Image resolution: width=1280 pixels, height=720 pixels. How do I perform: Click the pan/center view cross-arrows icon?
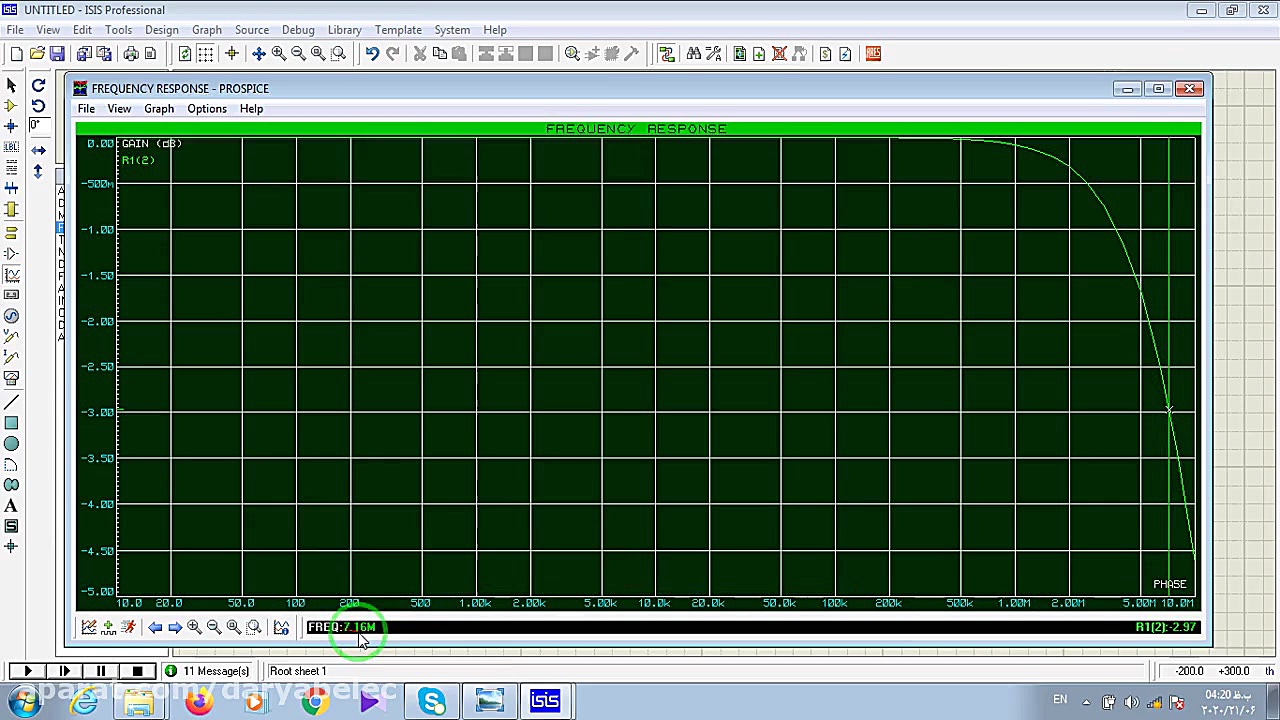258,54
